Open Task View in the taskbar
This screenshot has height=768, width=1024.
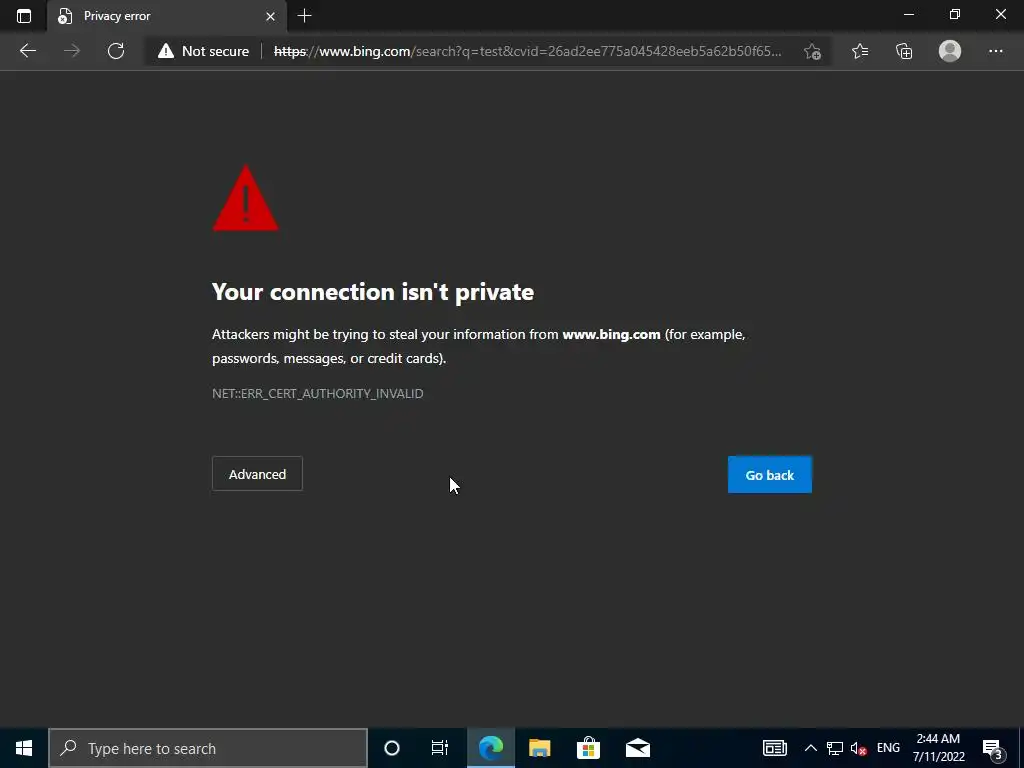point(440,748)
